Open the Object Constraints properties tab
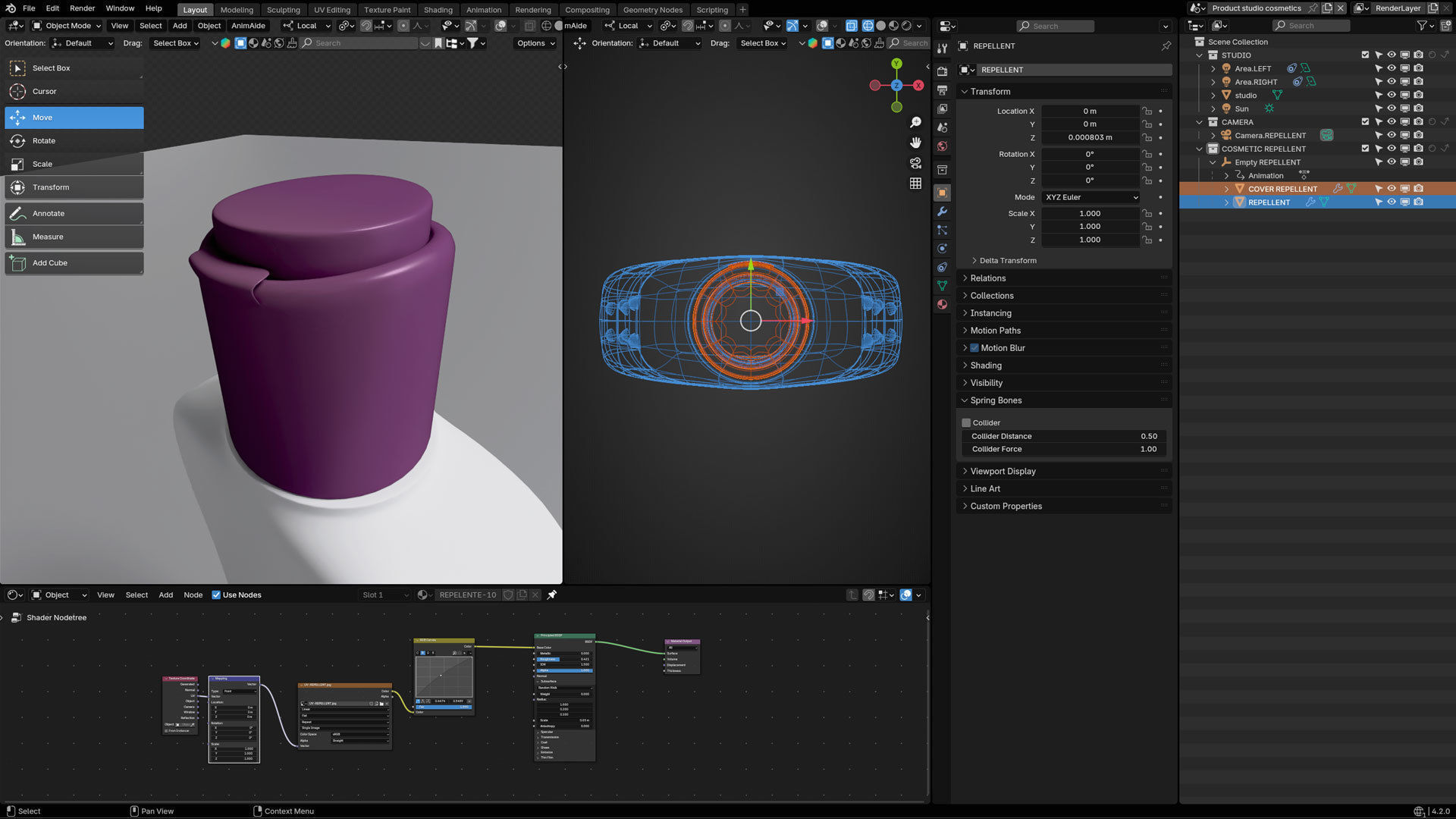1456x819 pixels. click(x=942, y=267)
